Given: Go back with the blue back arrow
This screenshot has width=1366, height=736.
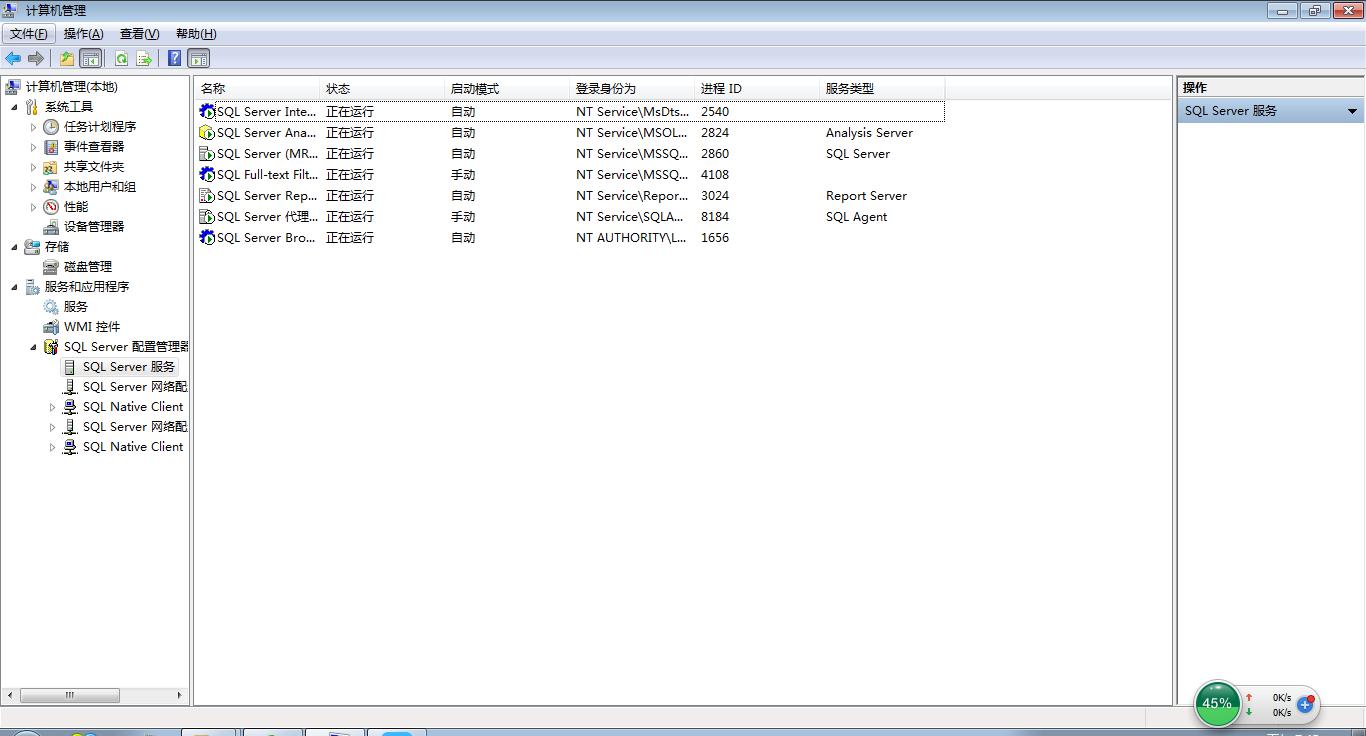Looking at the screenshot, I should point(13,58).
